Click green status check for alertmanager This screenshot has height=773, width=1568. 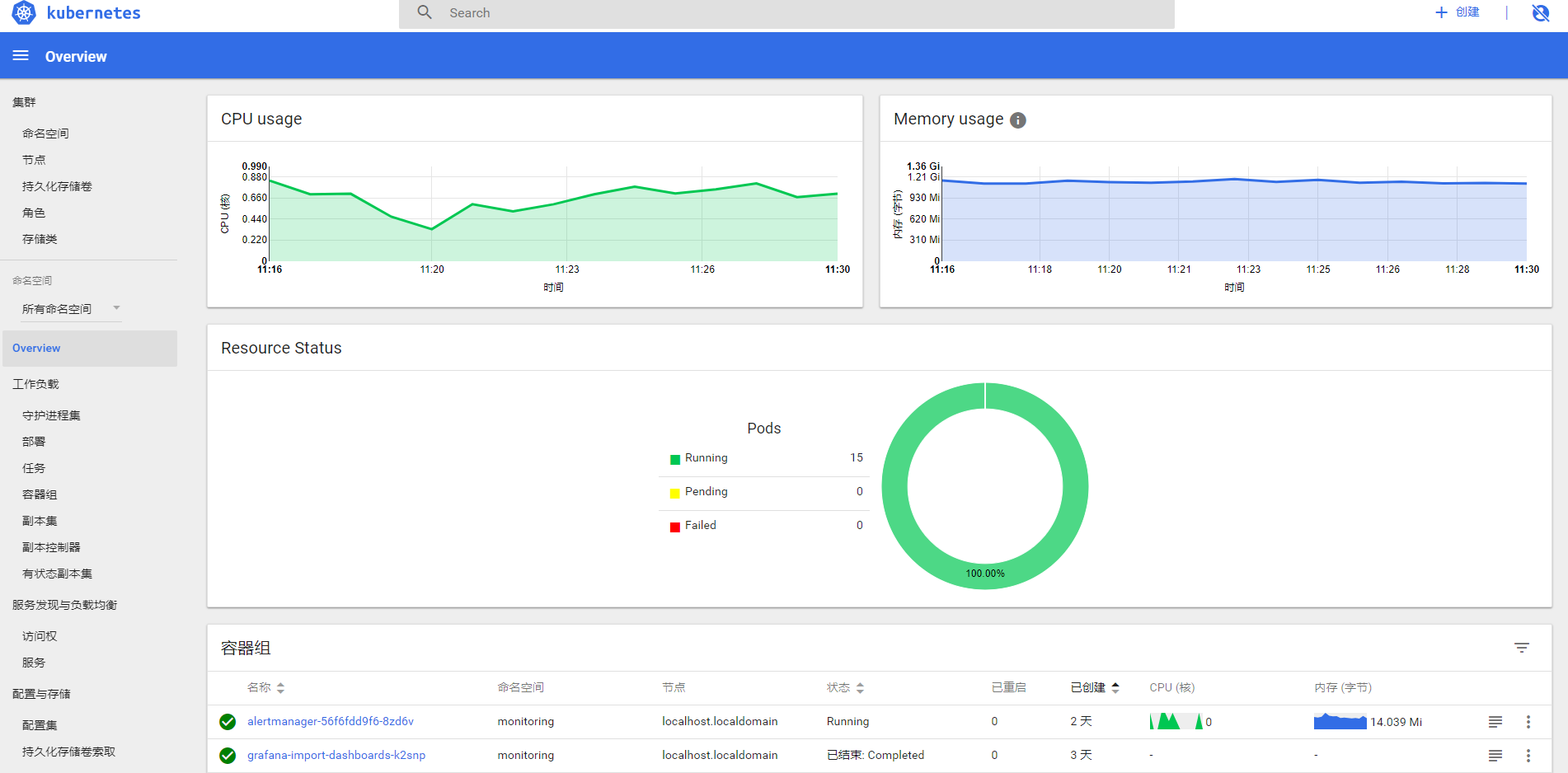click(228, 722)
